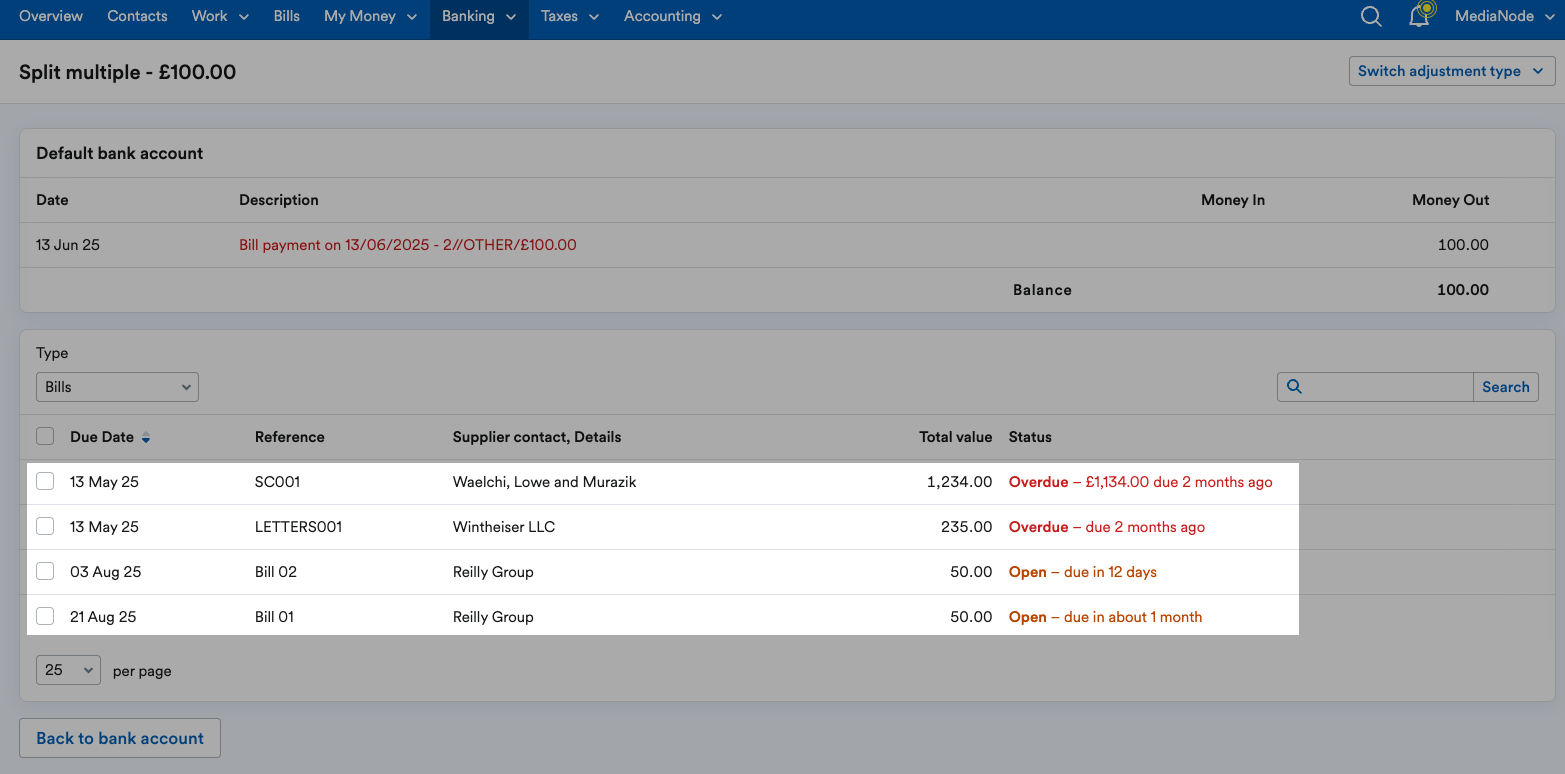The height and width of the screenshot is (774, 1565).
Task: Click the Default bank account heading
Action: pyautogui.click(x=120, y=153)
